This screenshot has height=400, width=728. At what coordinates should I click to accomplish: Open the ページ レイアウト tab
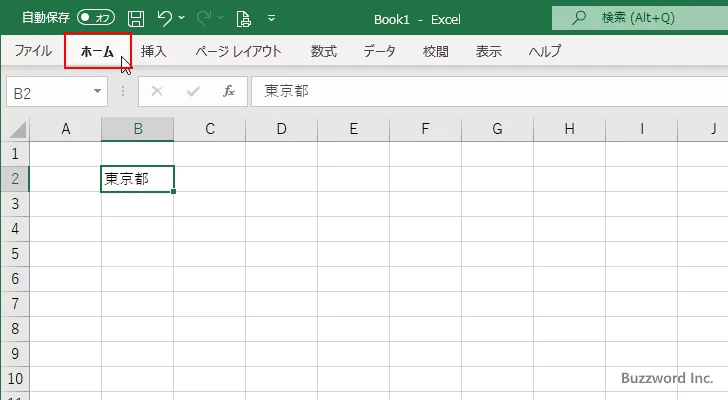click(238, 51)
